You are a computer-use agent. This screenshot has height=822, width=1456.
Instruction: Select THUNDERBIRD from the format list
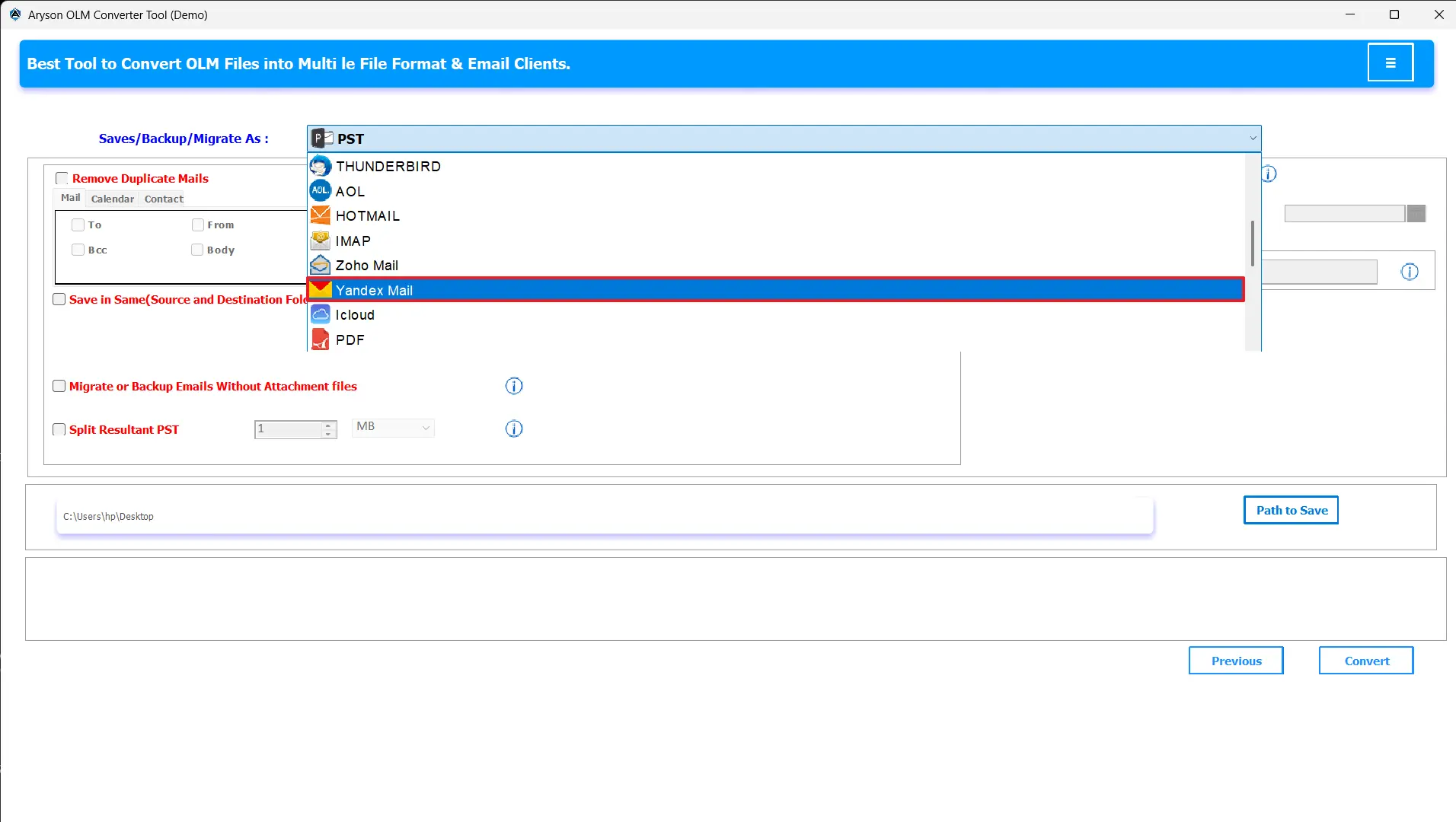776,166
